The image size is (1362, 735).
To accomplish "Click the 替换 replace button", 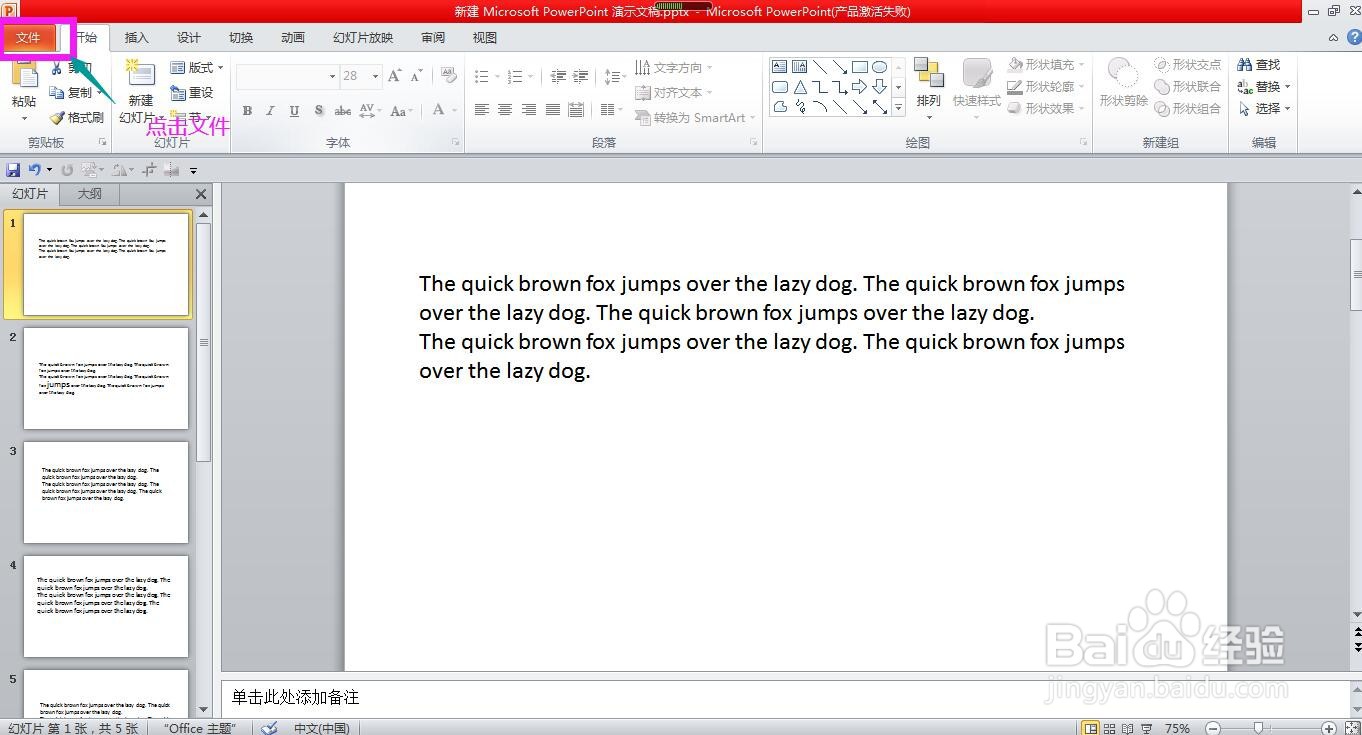I will pos(1264,86).
